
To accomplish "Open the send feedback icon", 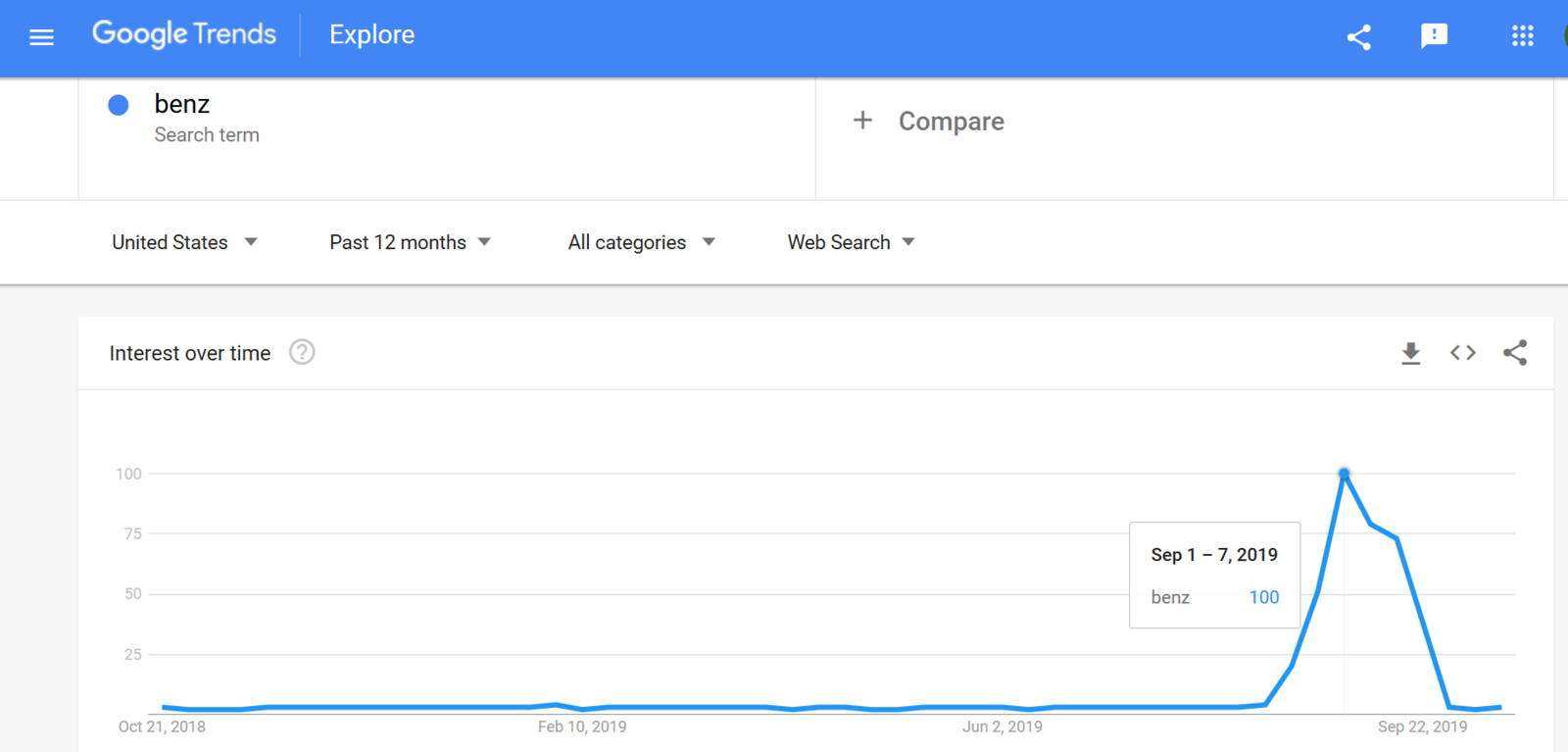I will pos(1434,36).
